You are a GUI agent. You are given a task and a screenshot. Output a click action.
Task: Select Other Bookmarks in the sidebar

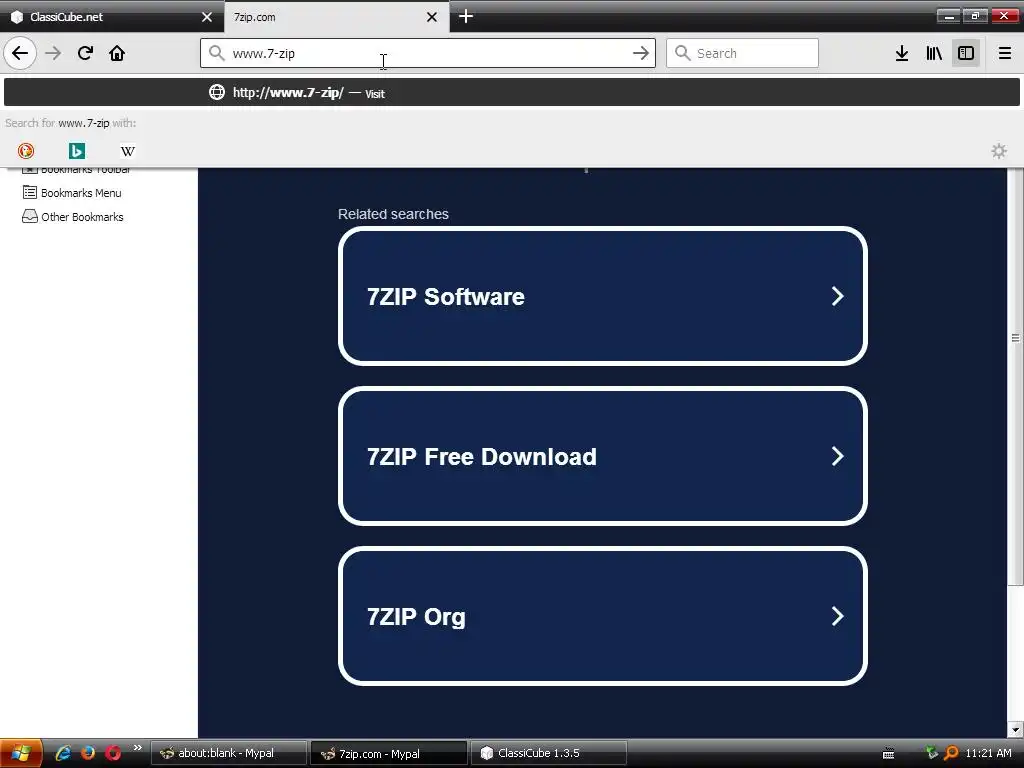pyautogui.click(x=72, y=217)
